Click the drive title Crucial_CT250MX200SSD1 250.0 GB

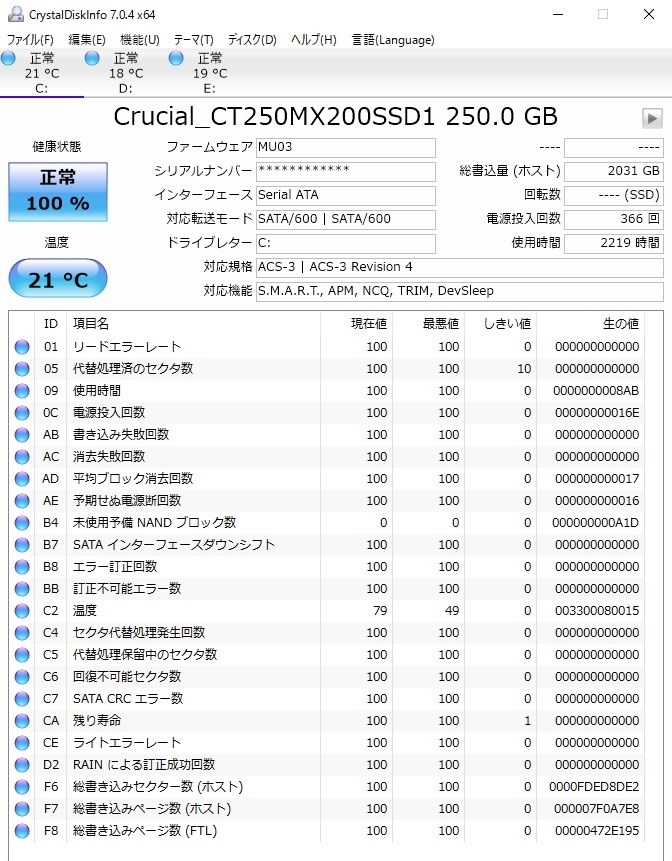coord(335,116)
